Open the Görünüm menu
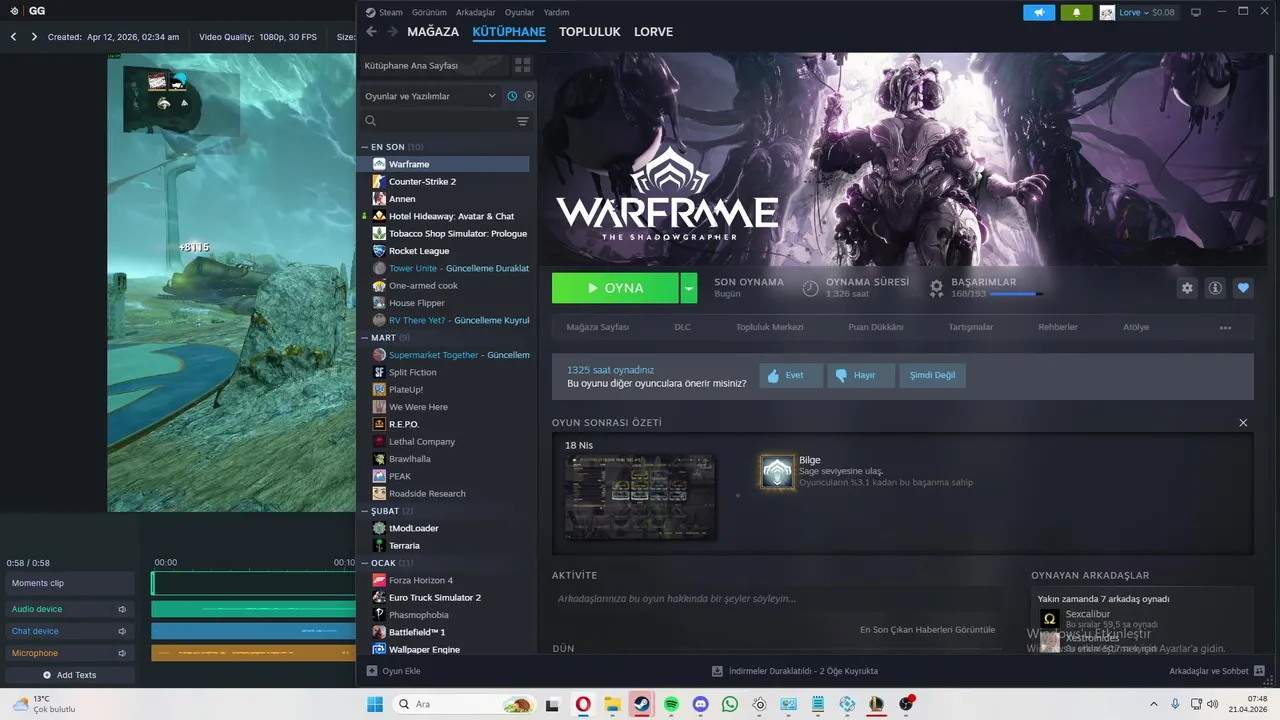This screenshot has height=720, width=1280. pos(429,13)
